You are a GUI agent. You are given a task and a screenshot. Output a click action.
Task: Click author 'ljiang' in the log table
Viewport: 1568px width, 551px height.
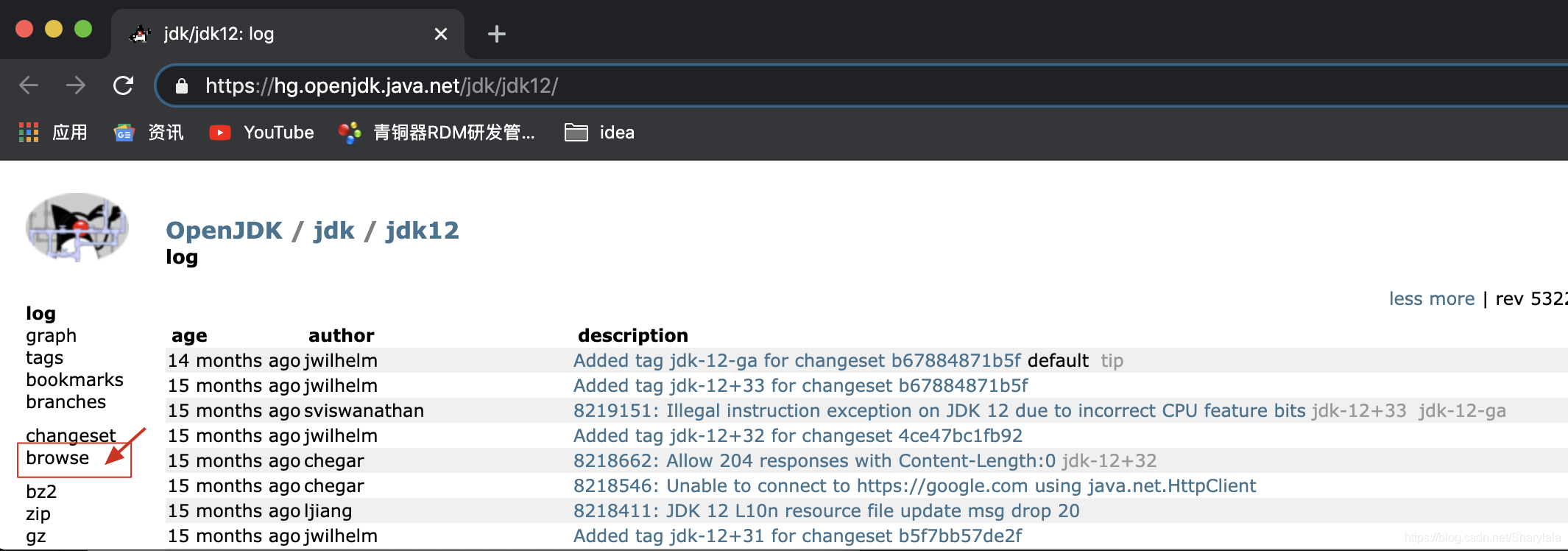[328, 511]
